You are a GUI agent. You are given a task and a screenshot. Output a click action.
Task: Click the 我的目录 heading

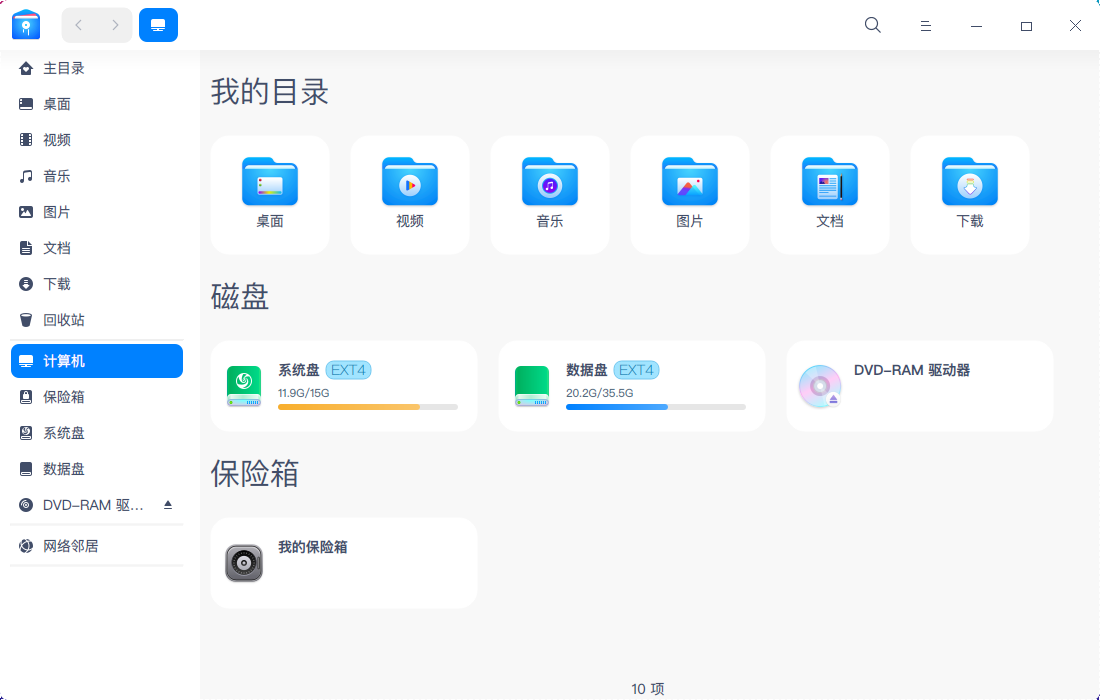pos(270,92)
